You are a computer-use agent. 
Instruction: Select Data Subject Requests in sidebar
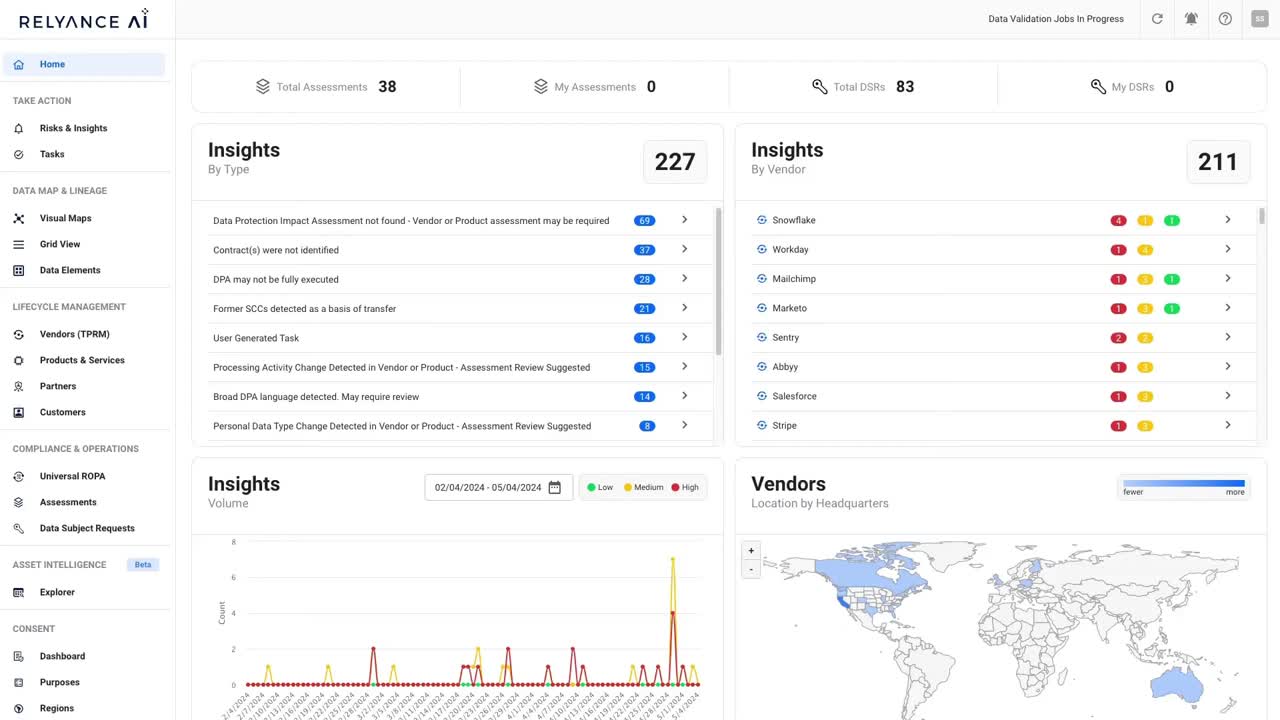(x=87, y=528)
